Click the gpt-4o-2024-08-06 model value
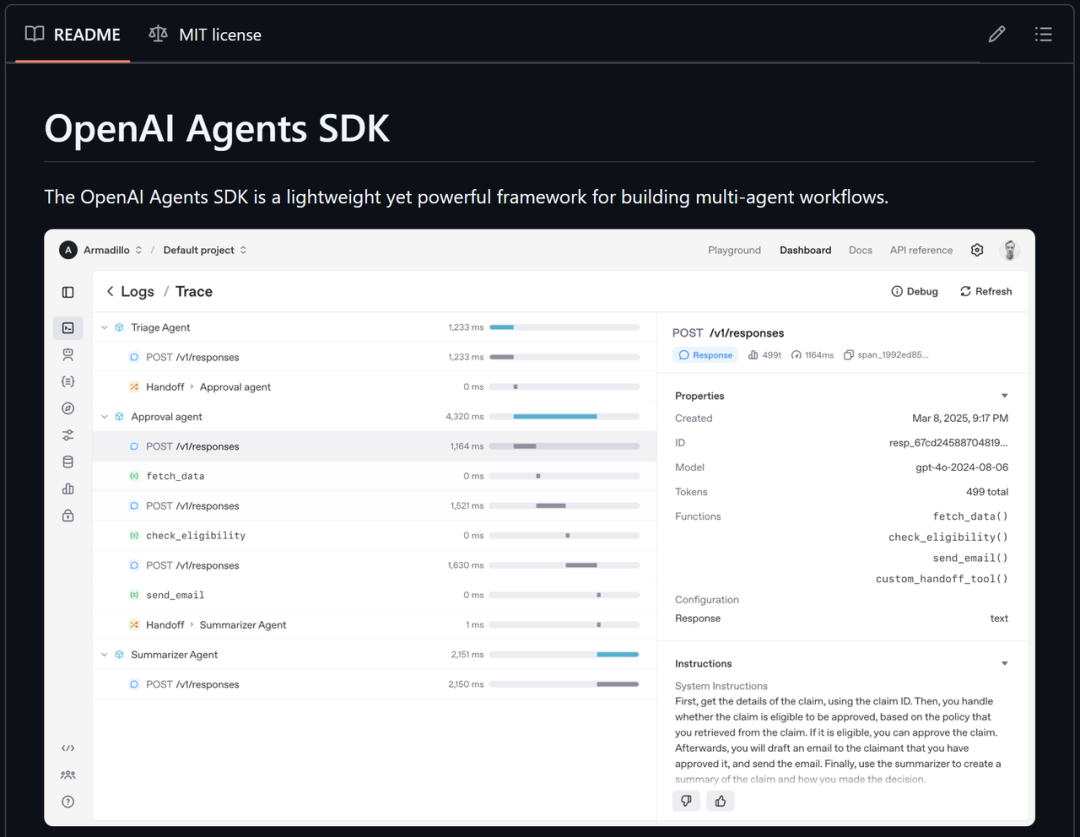 point(962,467)
